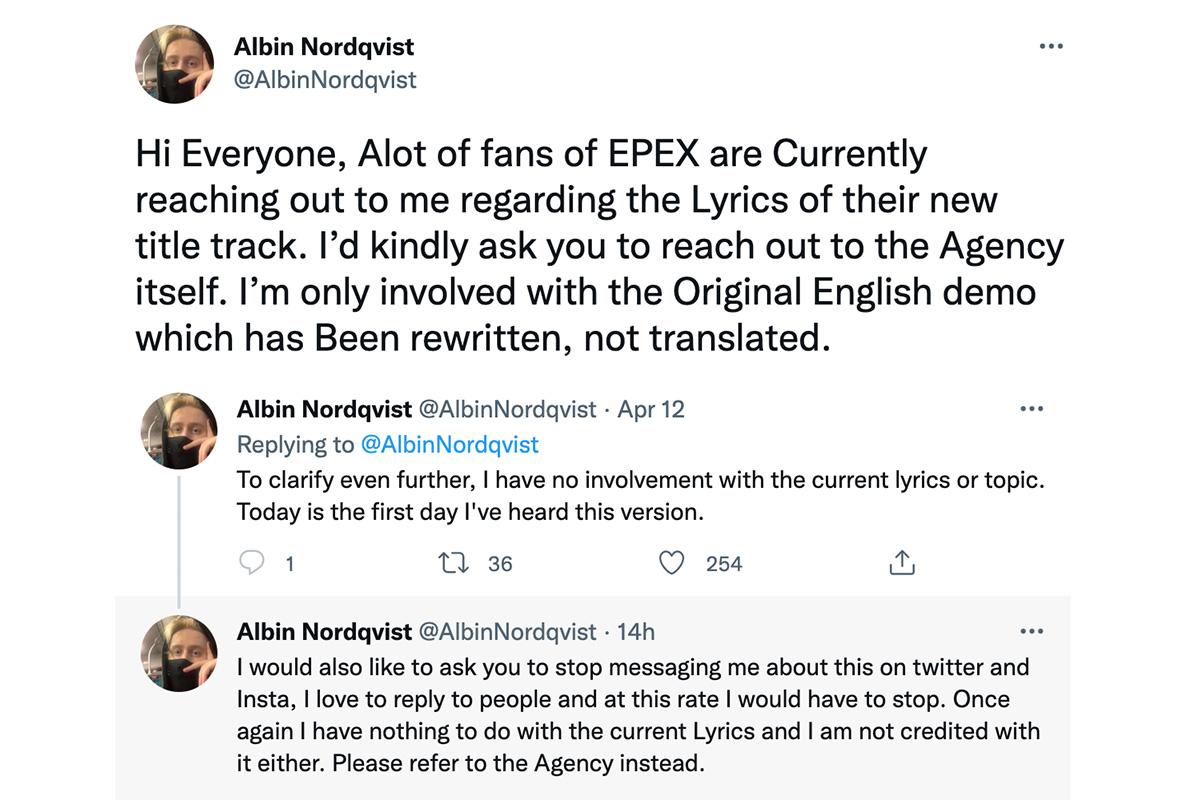Open the Apr 12 timestamp link
The image size is (1200, 800).
(x=651, y=409)
